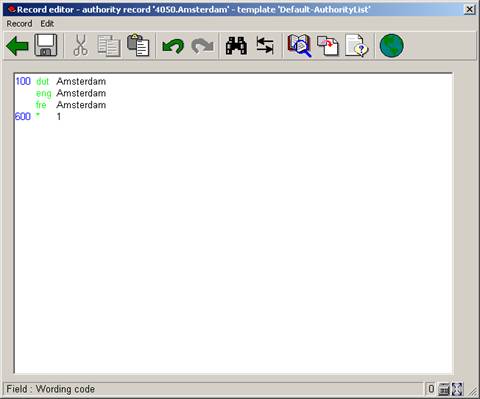Click field tag 600 in the editor

click(23, 117)
